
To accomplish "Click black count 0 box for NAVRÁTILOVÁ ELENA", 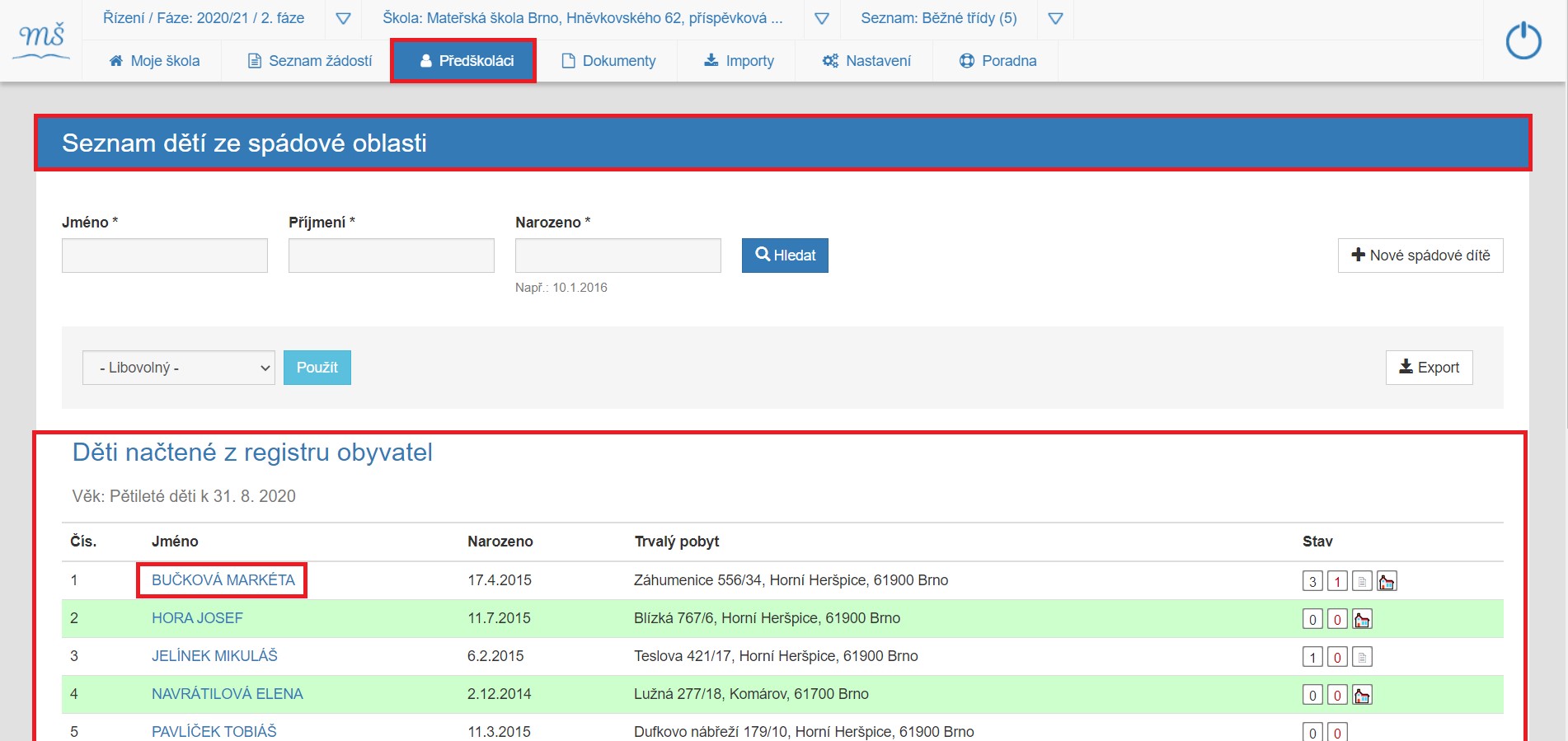I will (x=1312, y=695).
